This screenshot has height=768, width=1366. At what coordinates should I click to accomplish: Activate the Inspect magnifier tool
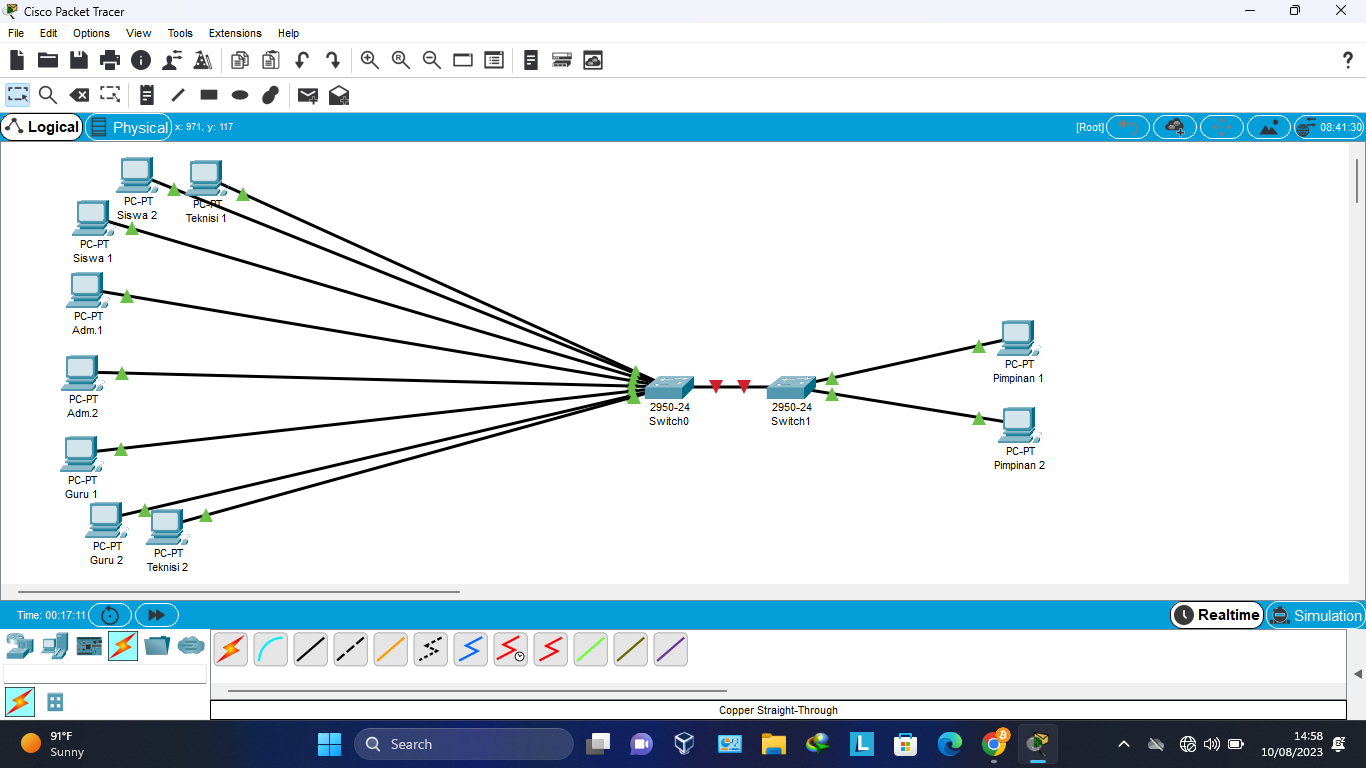pos(48,95)
